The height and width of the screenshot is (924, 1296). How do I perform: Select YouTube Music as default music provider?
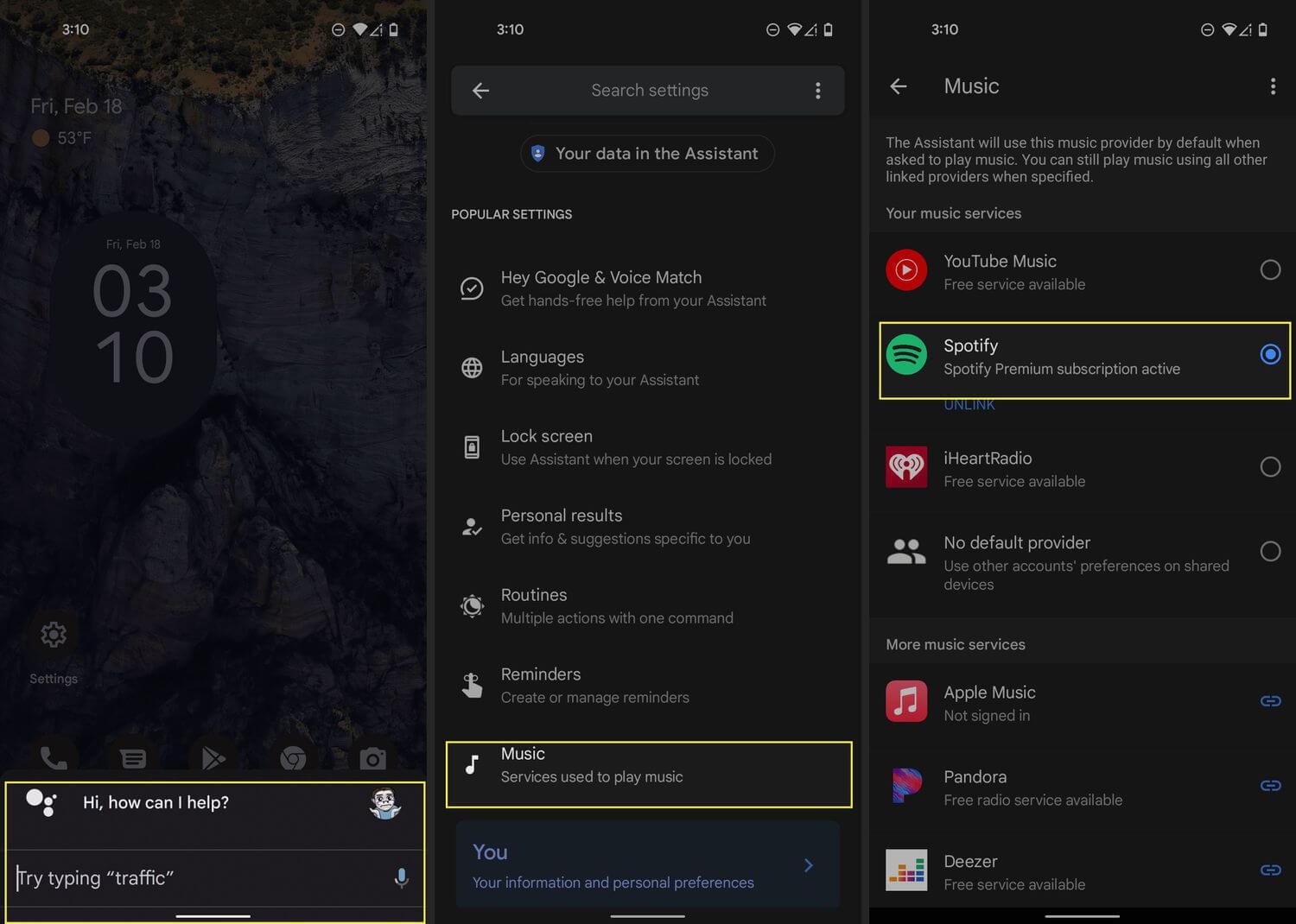(x=1270, y=270)
